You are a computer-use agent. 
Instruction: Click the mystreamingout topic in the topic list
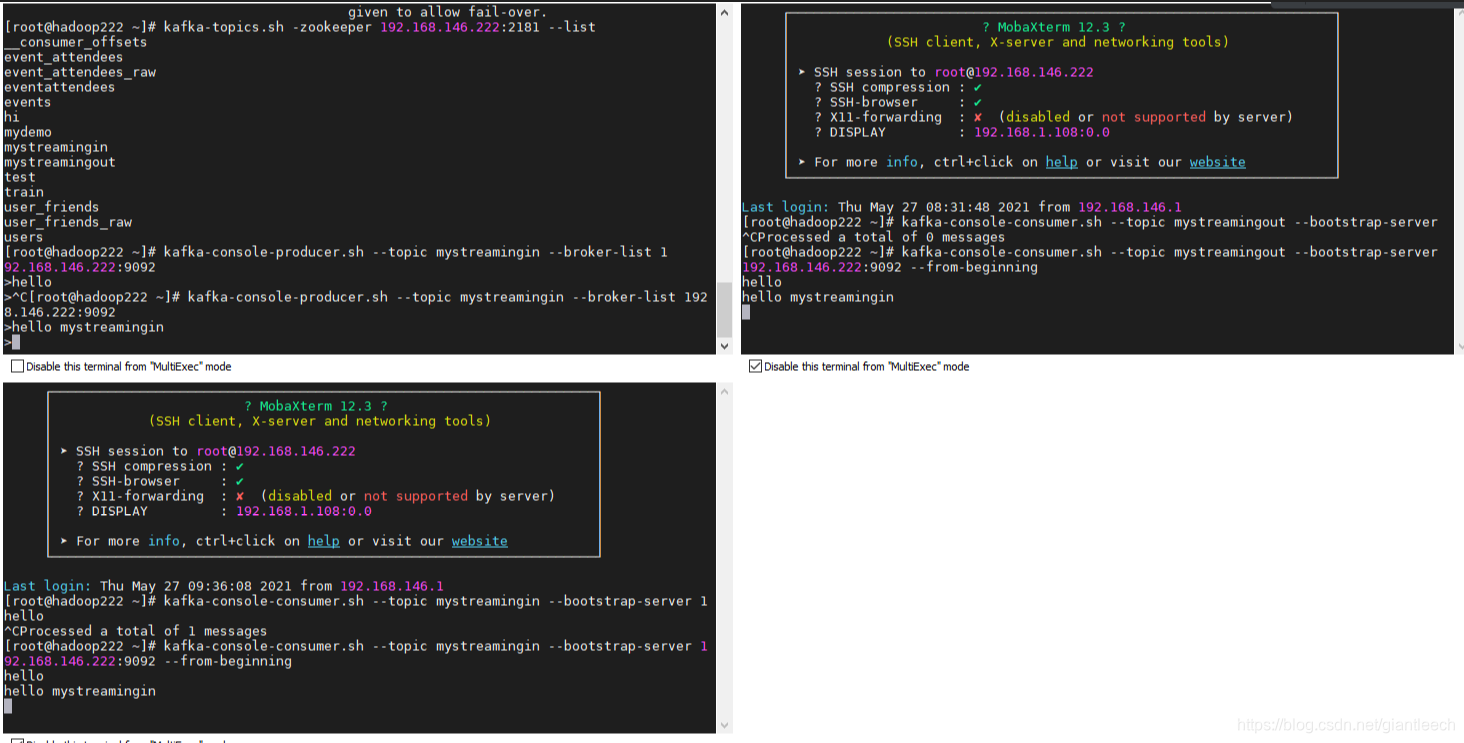pyautogui.click(x=60, y=162)
